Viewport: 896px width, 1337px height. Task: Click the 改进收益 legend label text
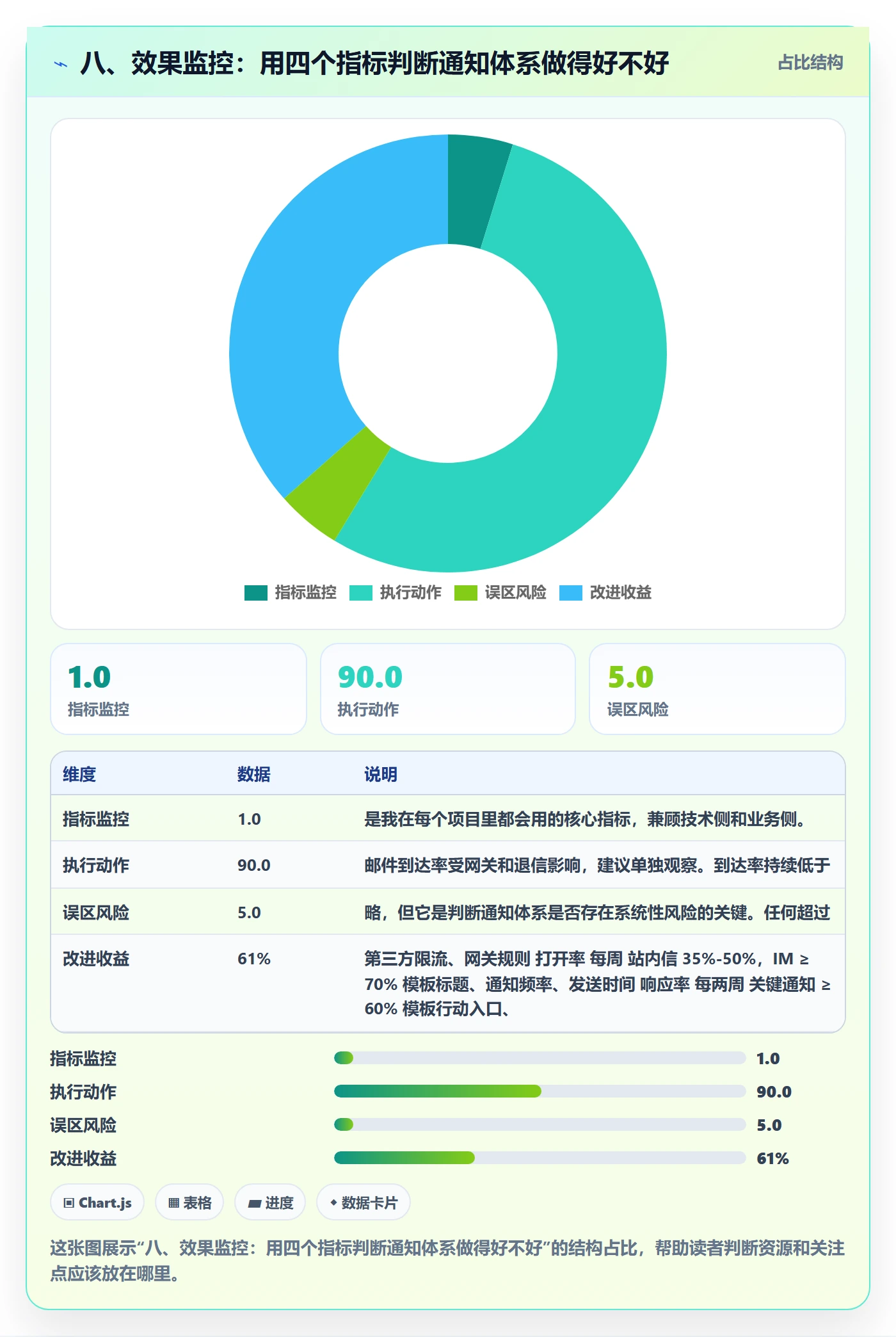(x=621, y=592)
